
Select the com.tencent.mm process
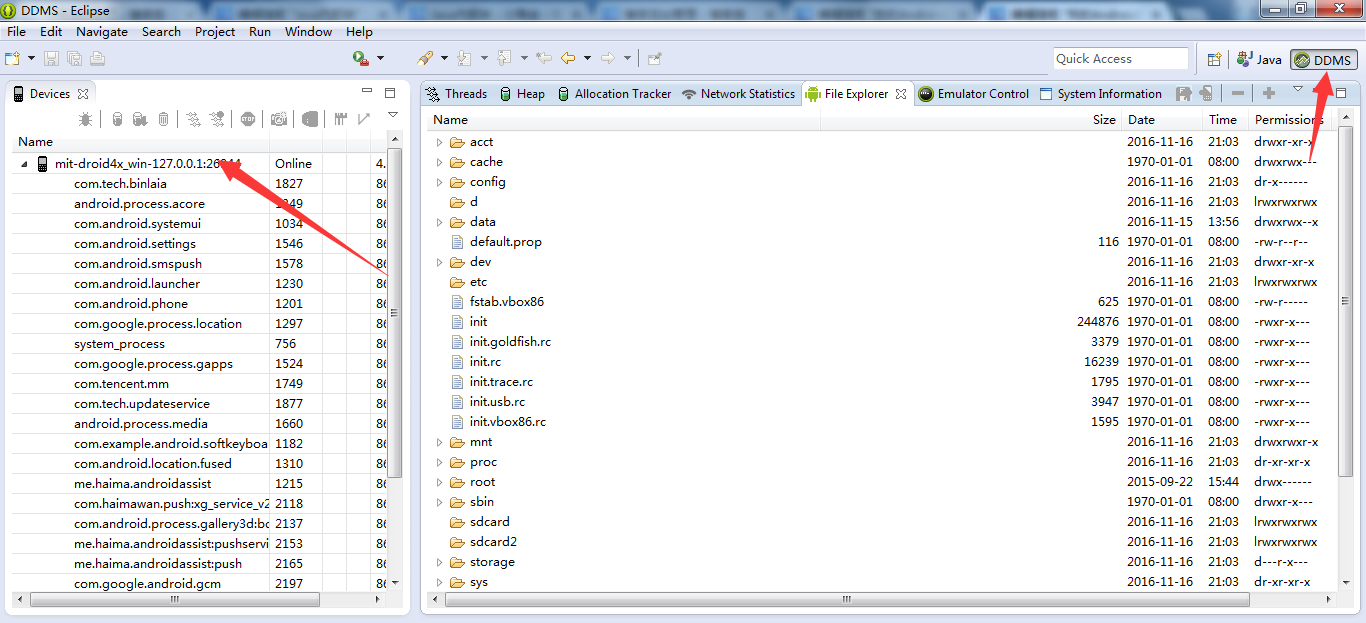point(121,384)
